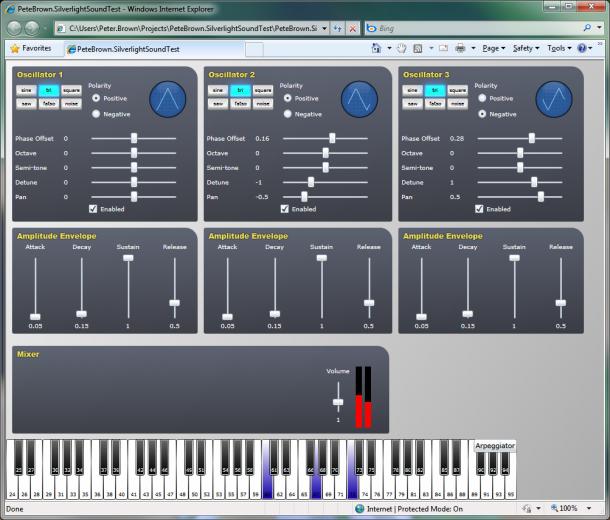Click Oscillator 2 Detune slider thumb

pyautogui.click(x=311, y=182)
